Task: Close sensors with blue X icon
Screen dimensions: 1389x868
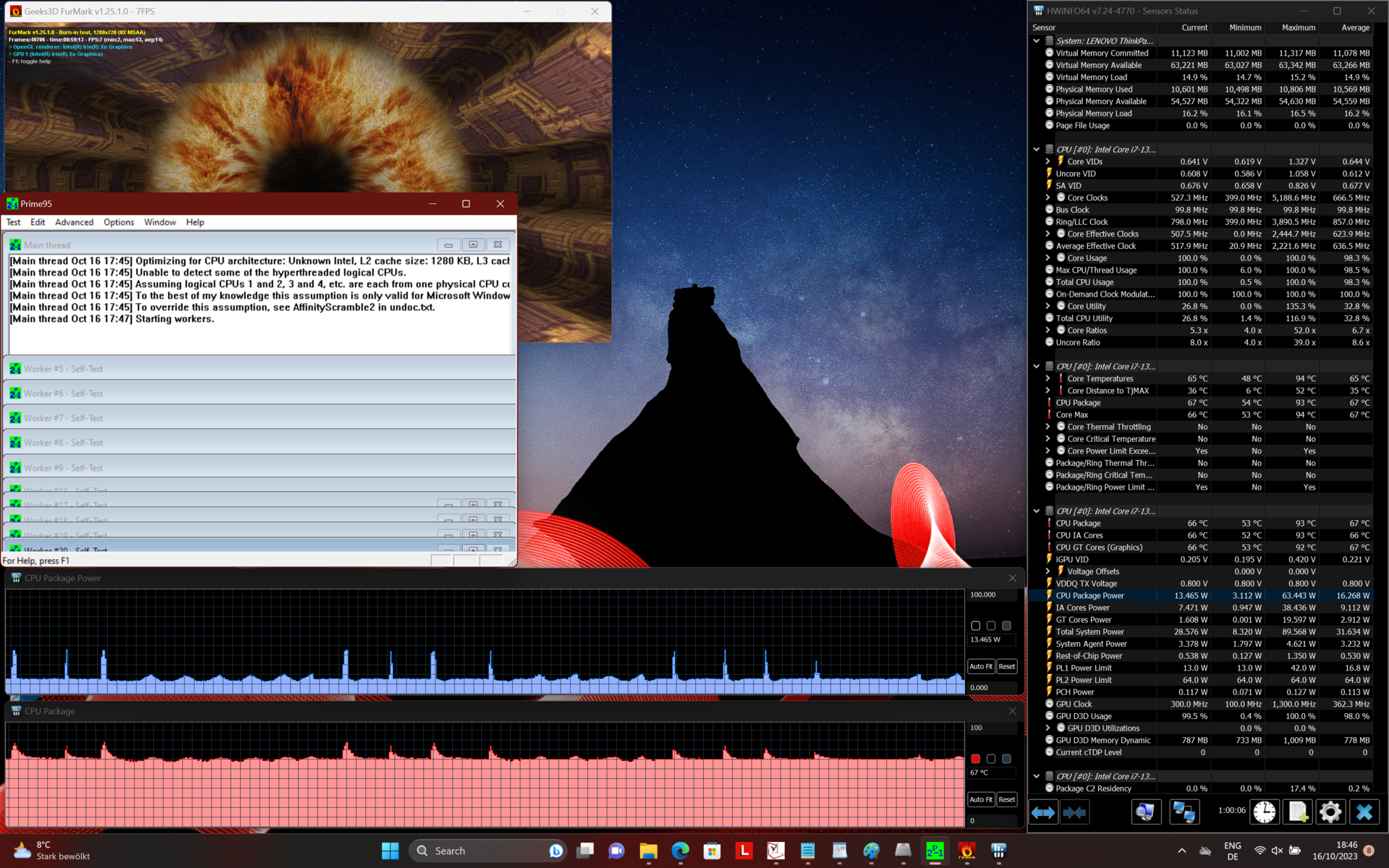Action: click(1364, 812)
